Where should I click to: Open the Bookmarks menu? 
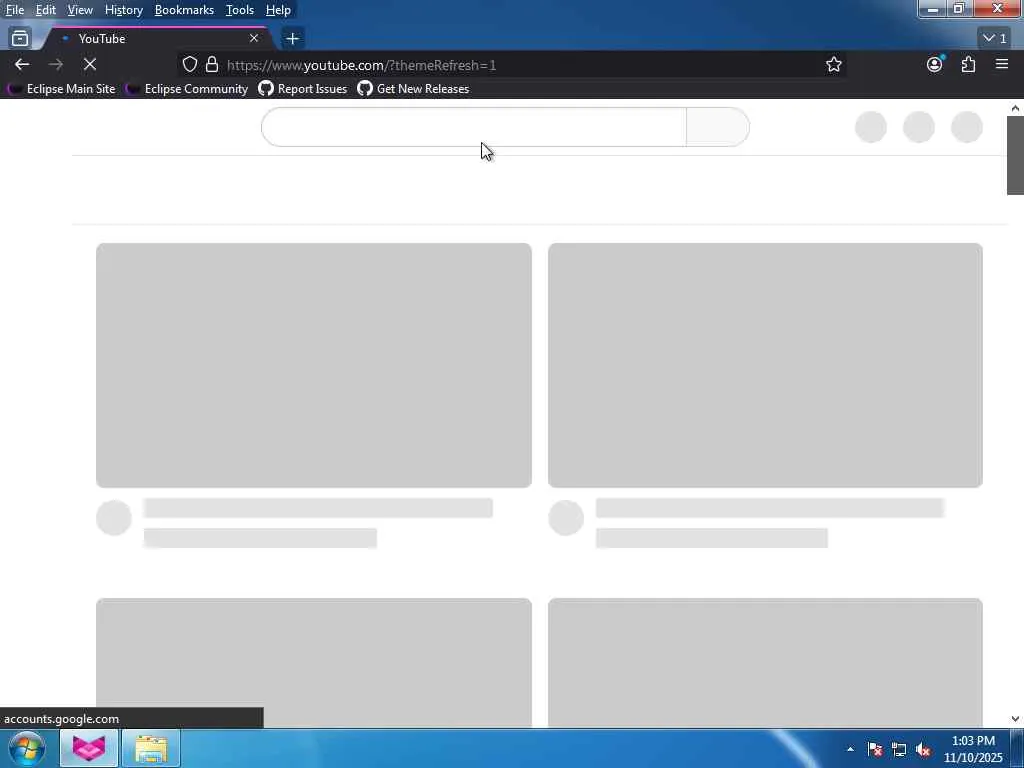[184, 10]
